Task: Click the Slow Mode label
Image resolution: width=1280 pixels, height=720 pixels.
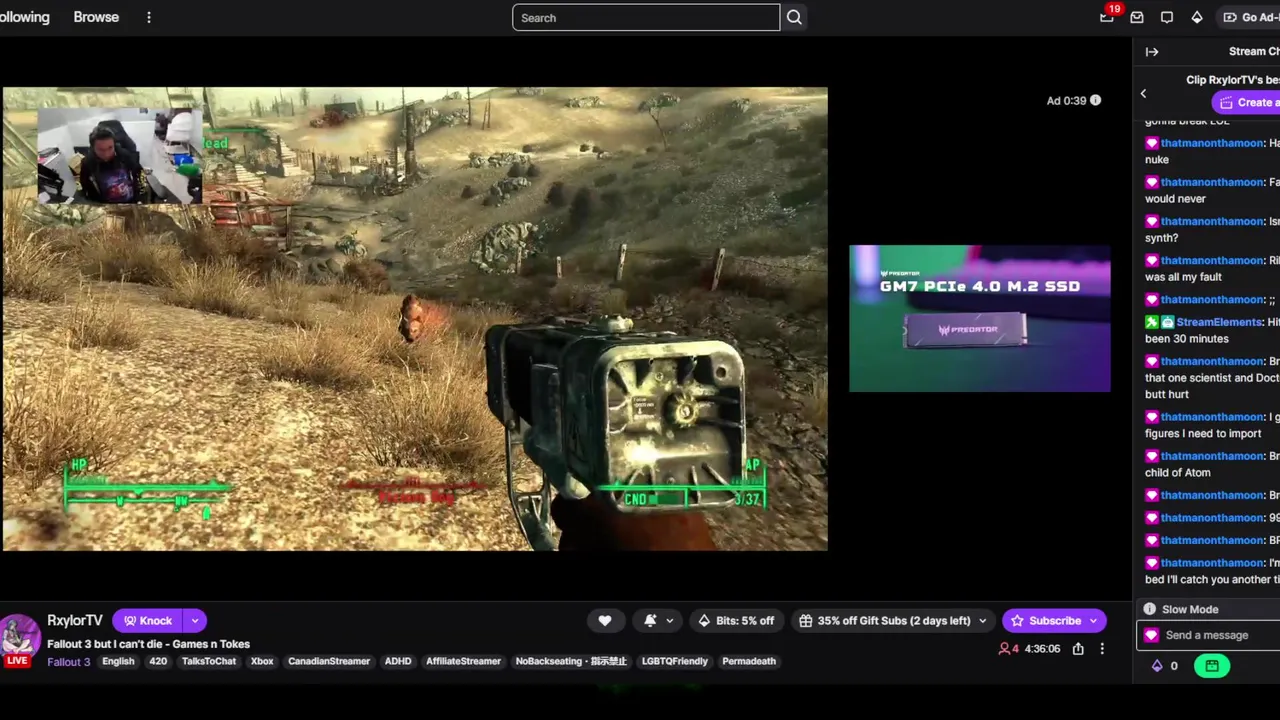Action: point(1190,609)
